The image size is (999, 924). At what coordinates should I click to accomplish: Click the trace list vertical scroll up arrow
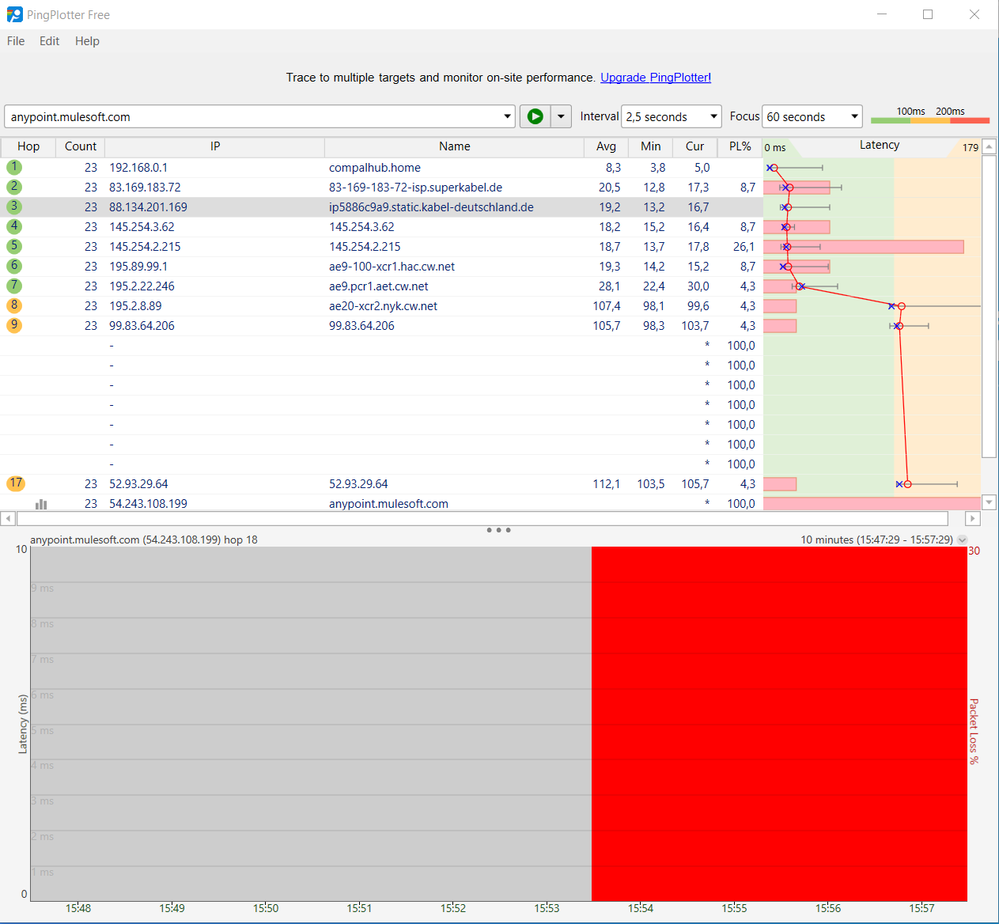click(989, 147)
